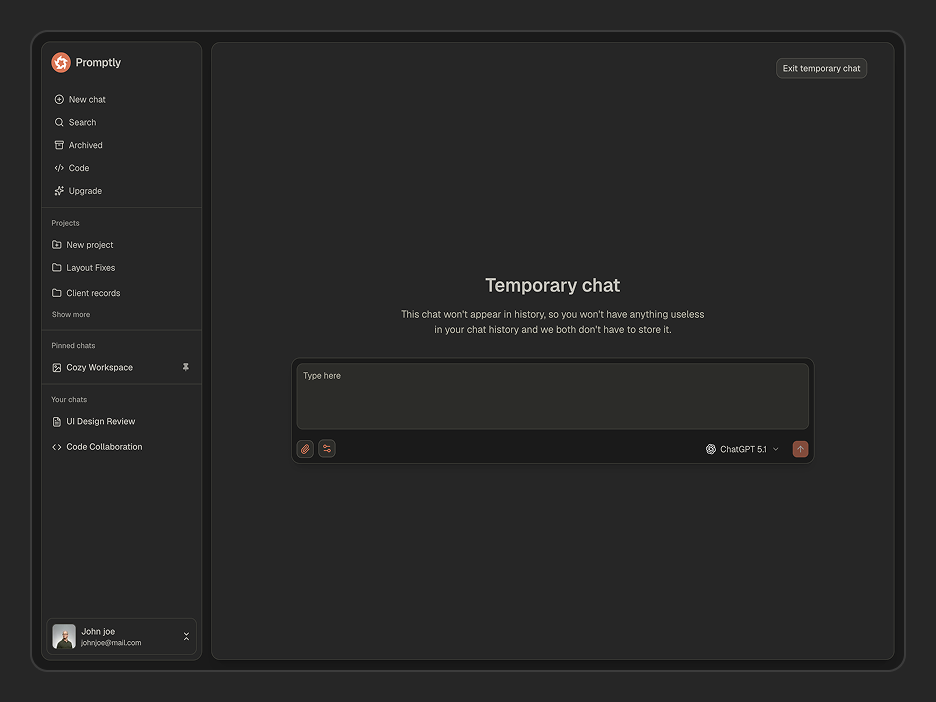The image size is (936, 702).
Task: Click the Code brackets icon in sidebar menu
Action: coord(59,168)
